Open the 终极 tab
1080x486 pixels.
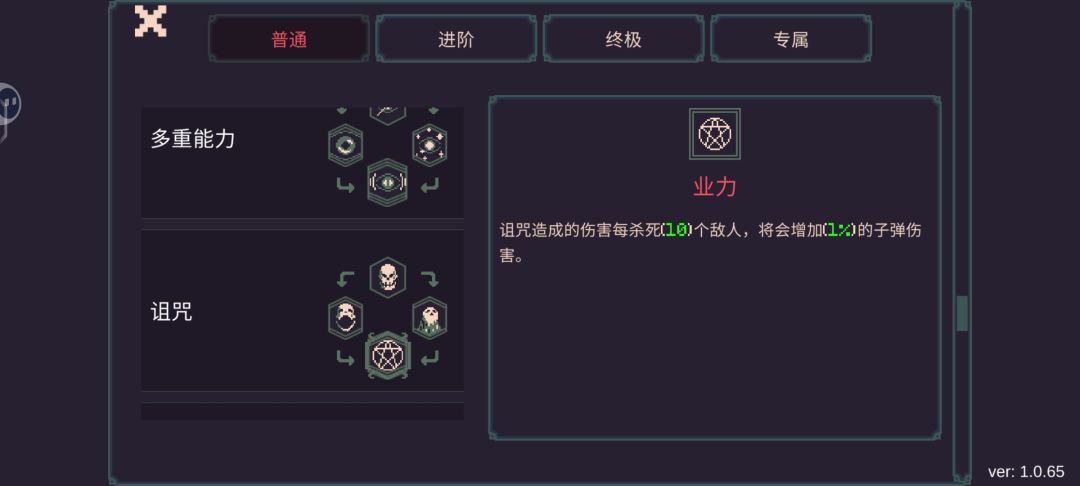[623, 39]
